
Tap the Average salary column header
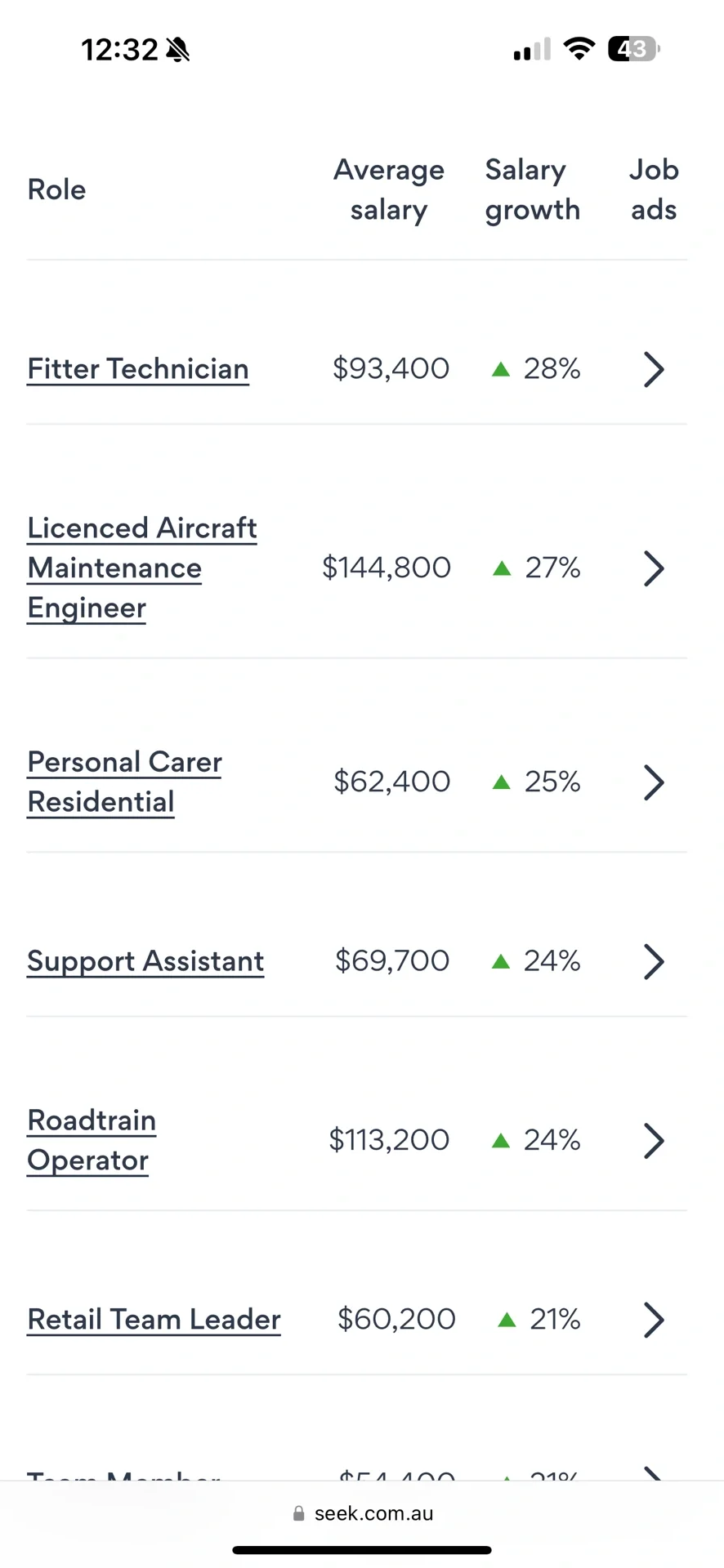tap(389, 189)
